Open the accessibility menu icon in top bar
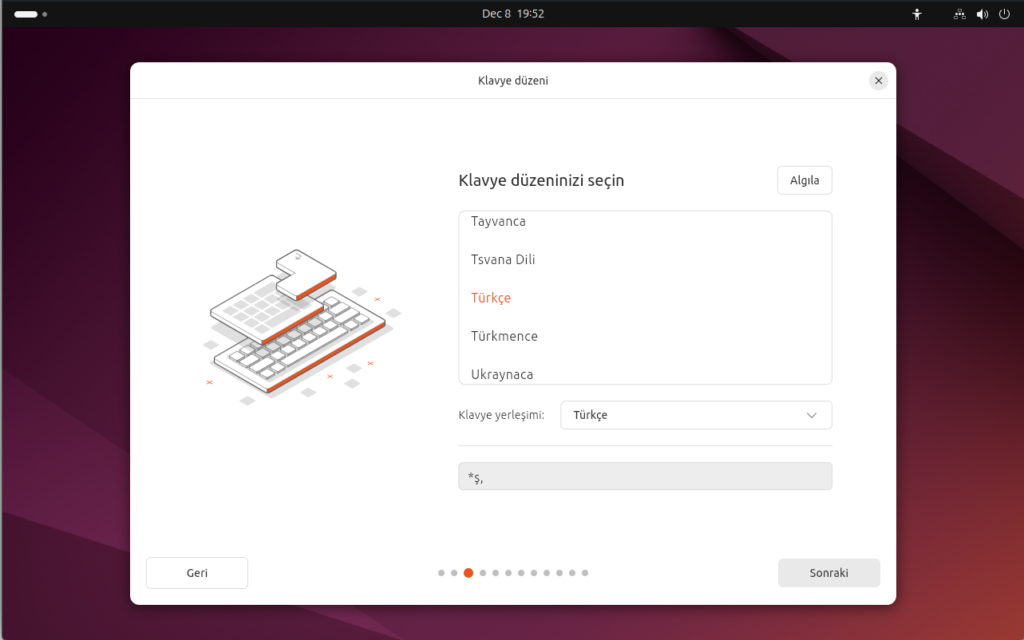Viewport: 1024px width, 640px height. pos(917,14)
